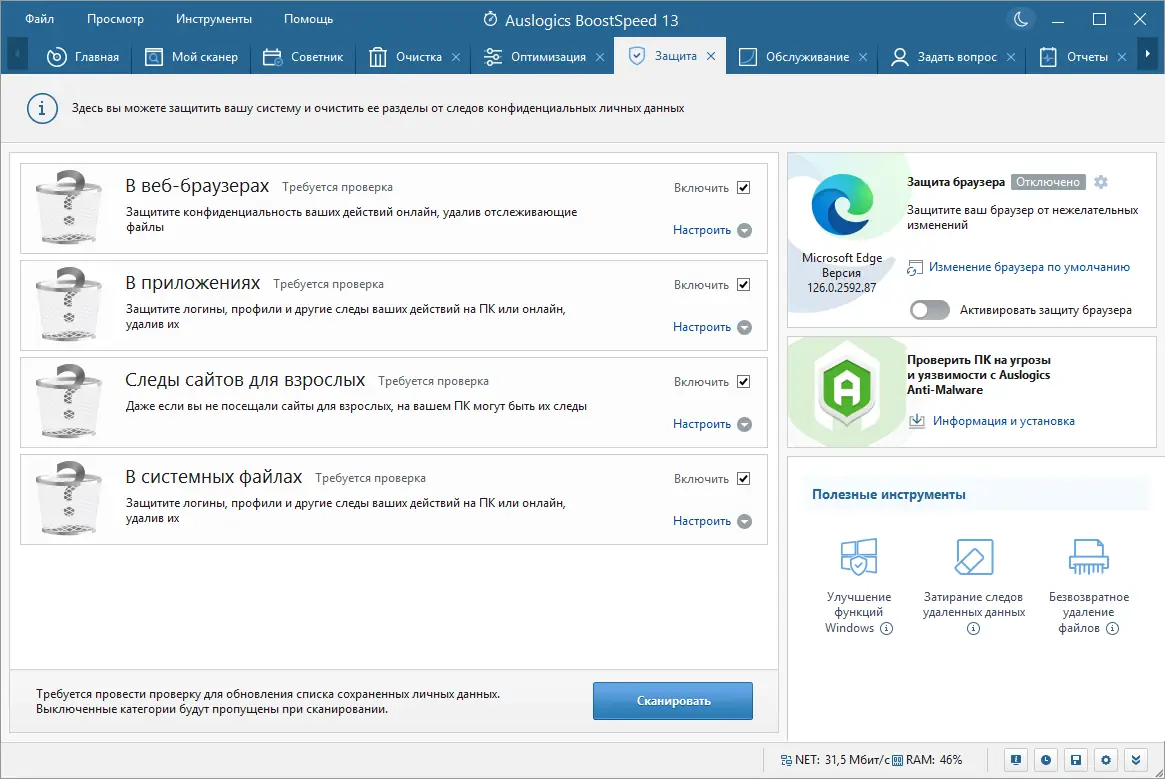Close the Отчеты tab
The width and height of the screenshot is (1165, 779).
coord(1122,57)
